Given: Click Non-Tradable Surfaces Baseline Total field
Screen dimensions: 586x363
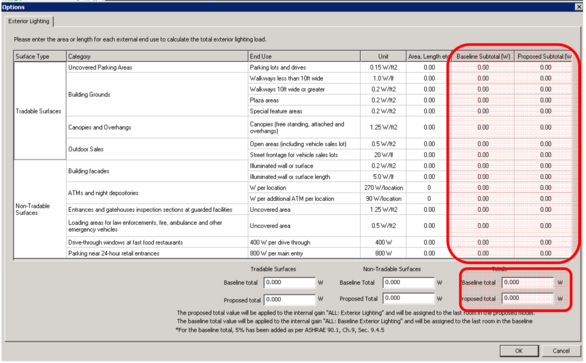Looking at the screenshot, I should coord(408,283).
